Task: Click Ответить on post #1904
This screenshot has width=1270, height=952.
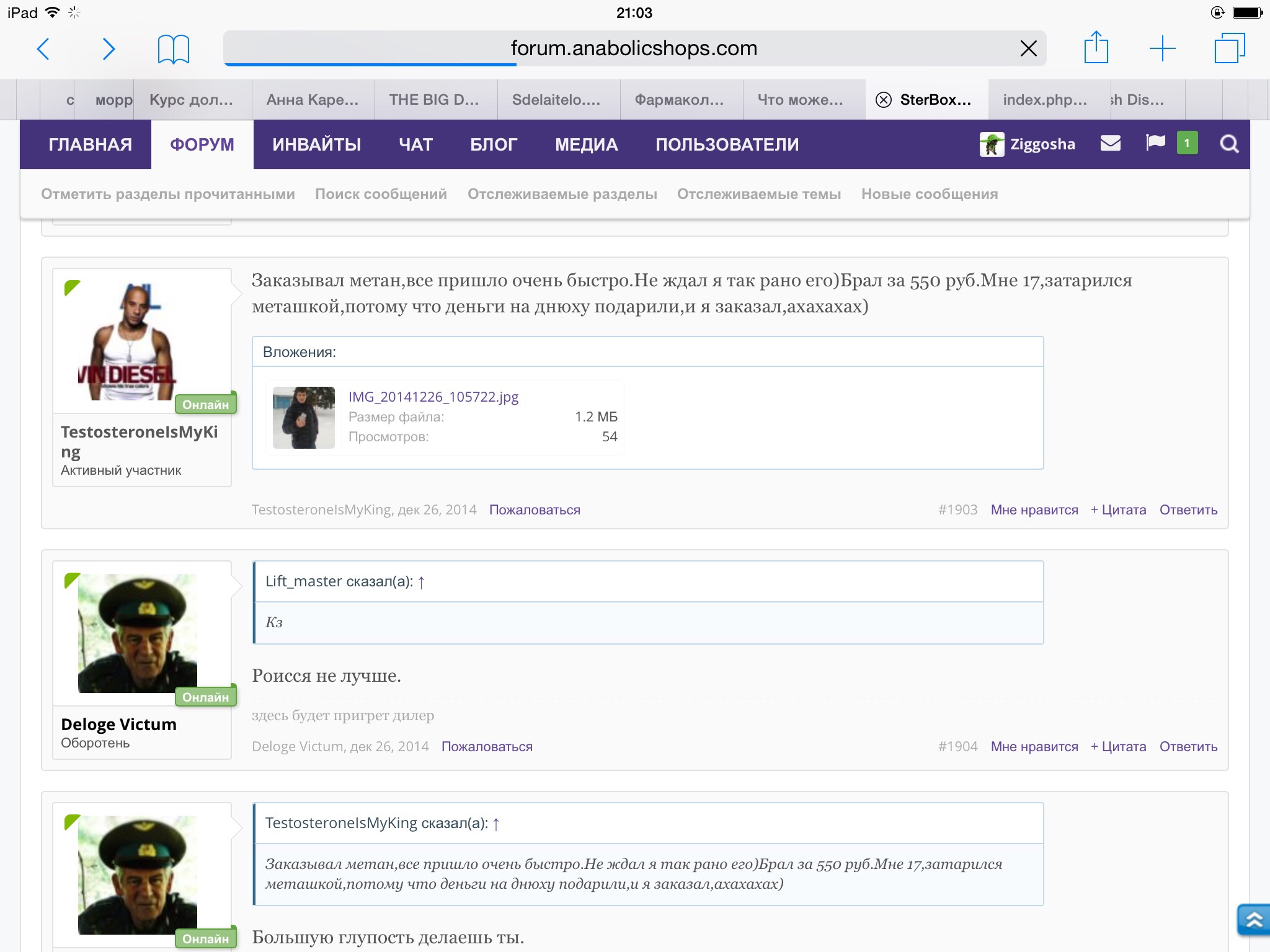Action: [x=1188, y=747]
